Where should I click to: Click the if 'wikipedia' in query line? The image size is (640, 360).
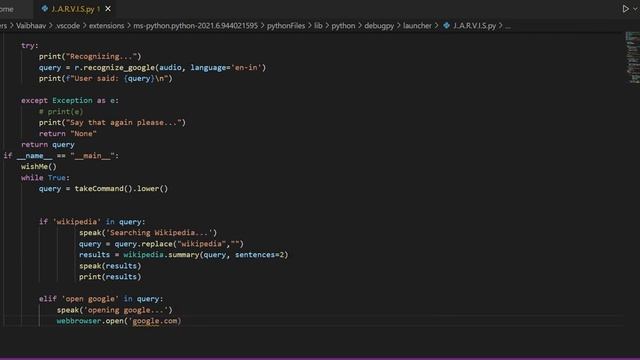pyautogui.click(x=92, y=222)
